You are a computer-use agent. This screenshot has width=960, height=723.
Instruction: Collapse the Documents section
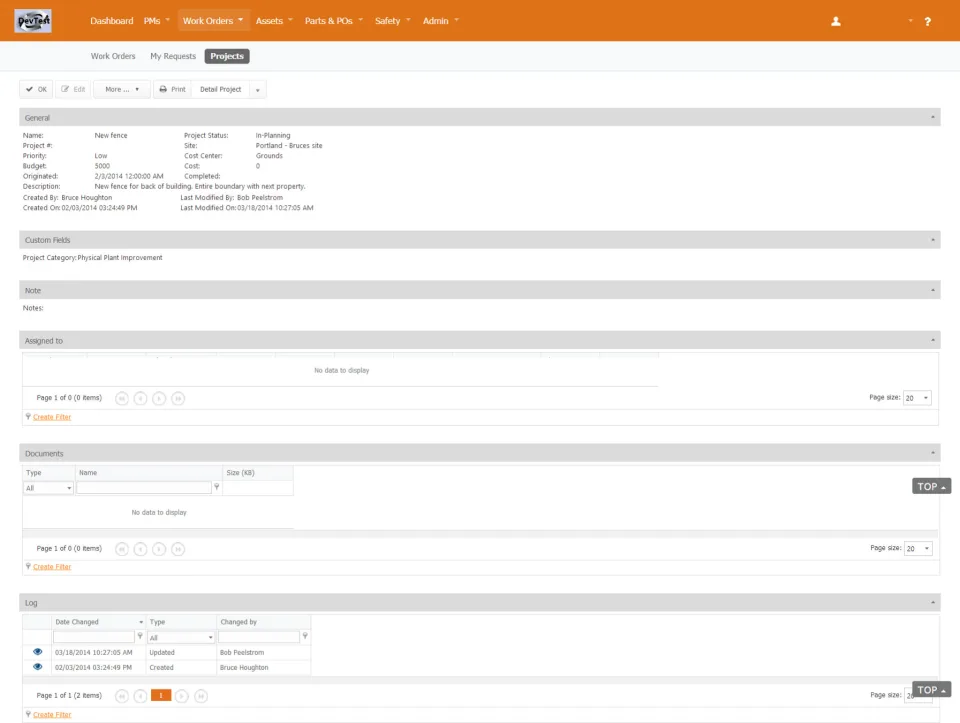932,453
